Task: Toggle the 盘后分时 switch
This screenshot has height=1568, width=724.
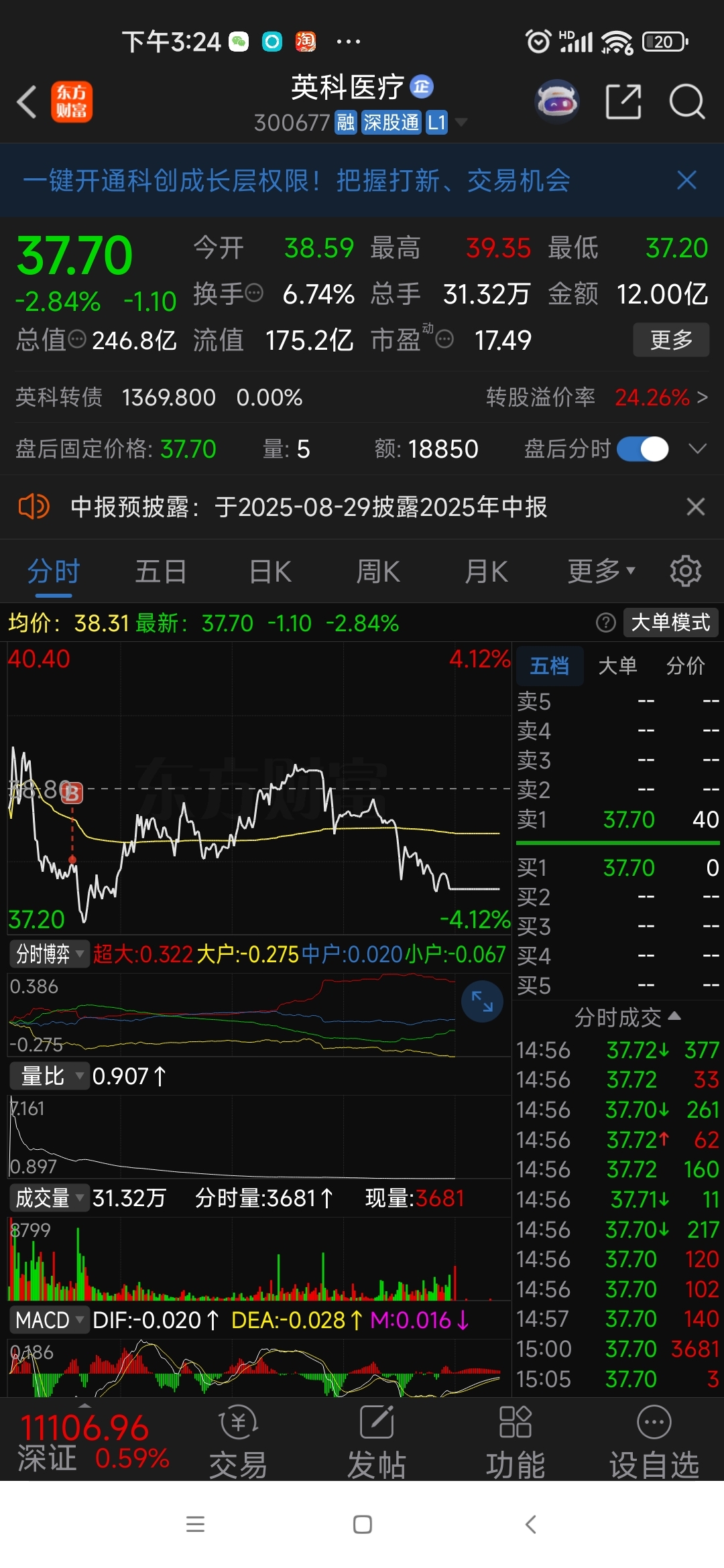Action: (x=643, y=448)
